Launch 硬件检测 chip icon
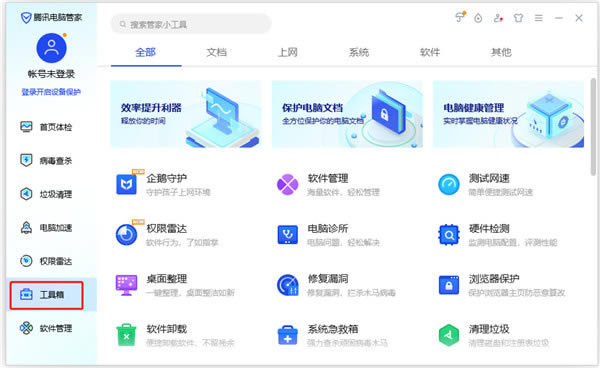 [448, 234]
